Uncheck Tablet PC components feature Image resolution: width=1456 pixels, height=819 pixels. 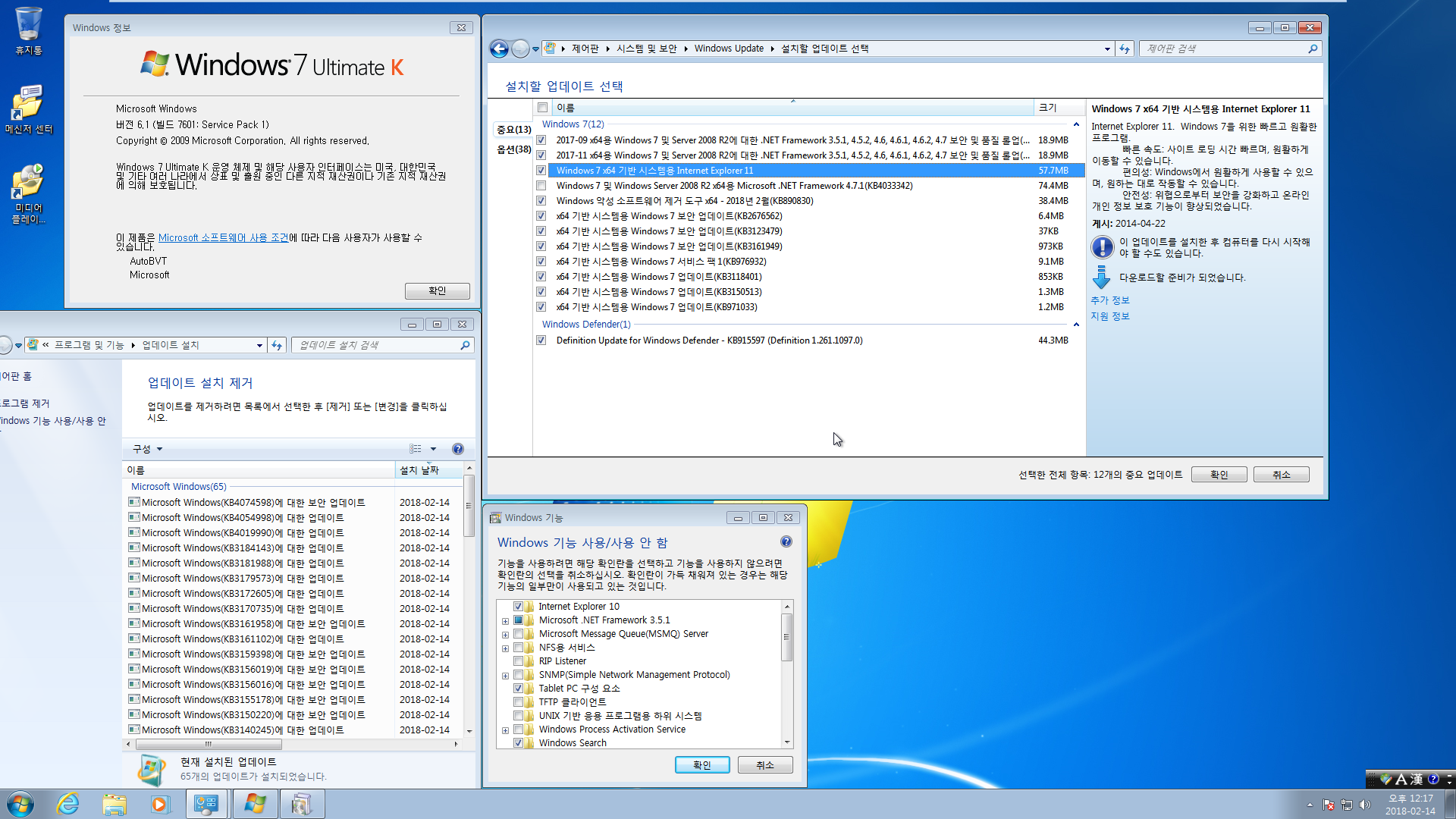(x=519, y=689)
